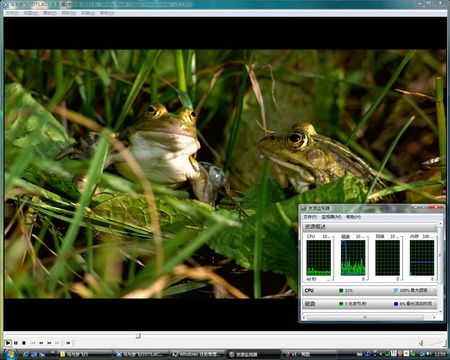Click the CPU usage graph in resource monitor
450x360 pixels.
coord(319,258)
